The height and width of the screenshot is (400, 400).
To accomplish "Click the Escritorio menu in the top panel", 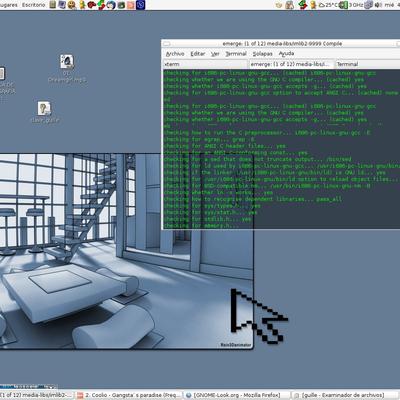I will [33, 5].
